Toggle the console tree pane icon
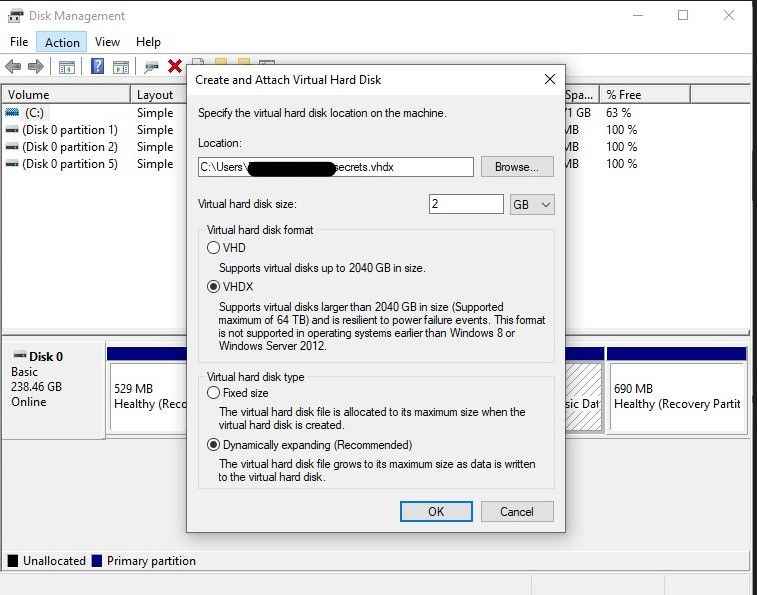Screen dimensions: 757x595 point(67,67)
